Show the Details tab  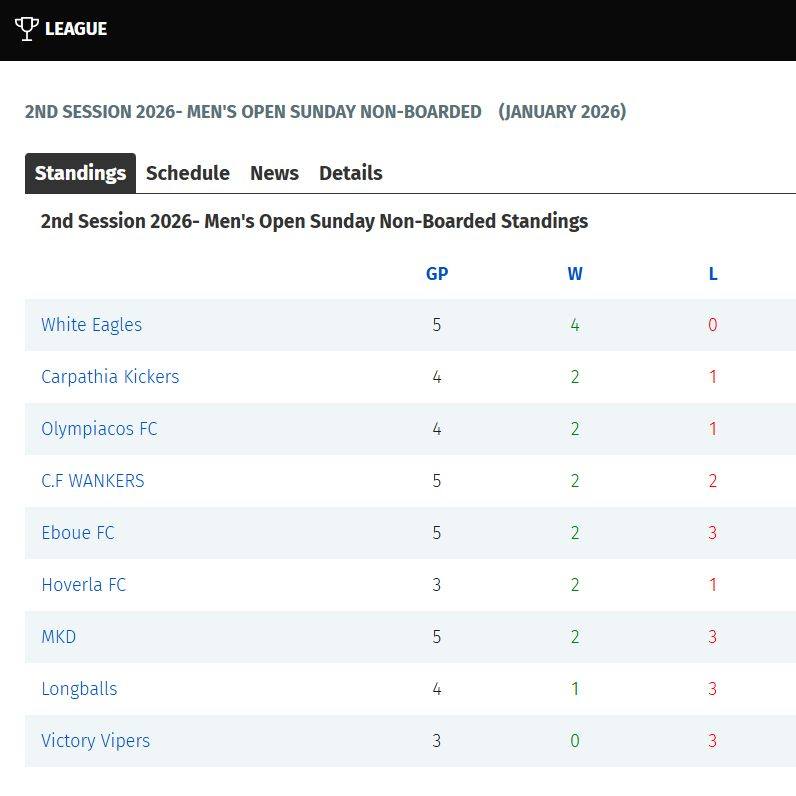(x=350, y=173)
